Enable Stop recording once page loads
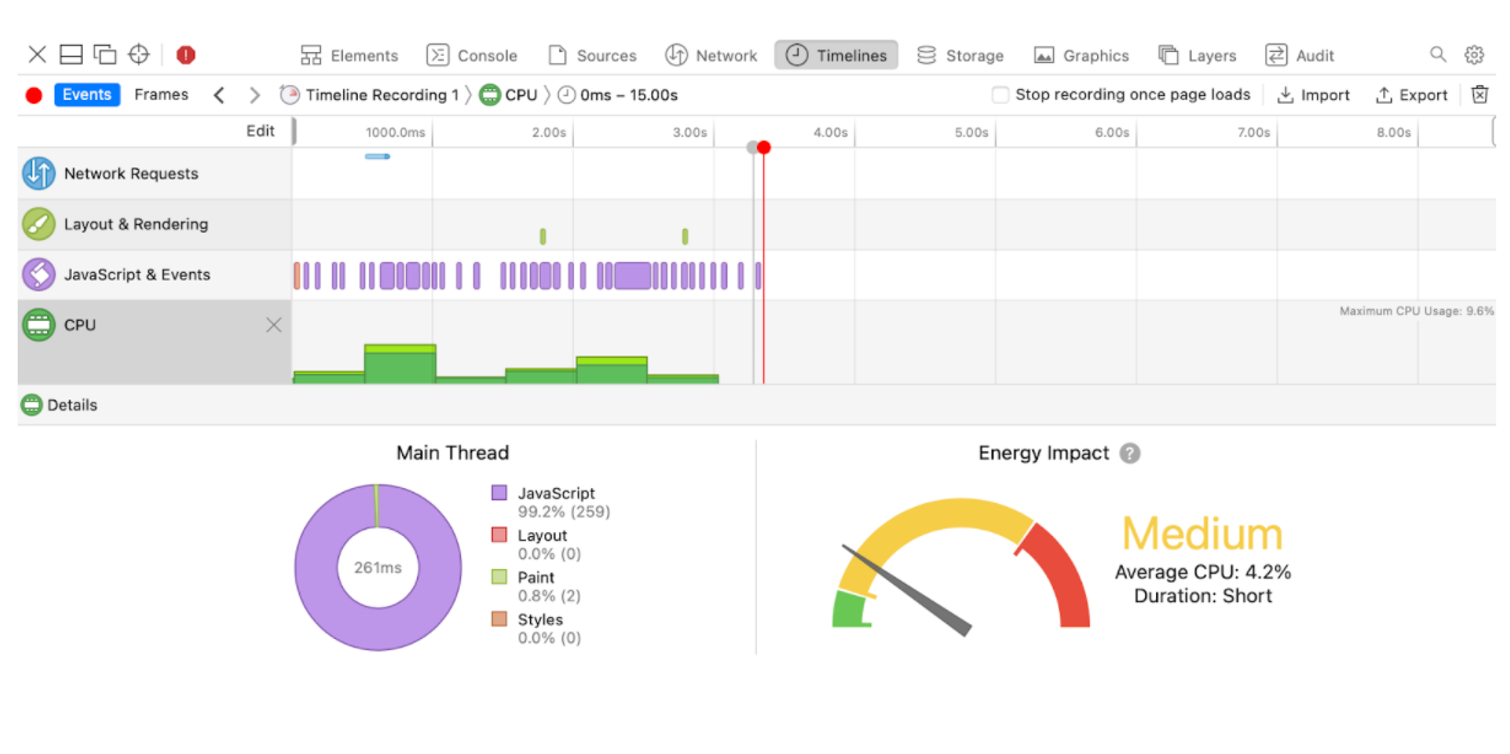The height and width of the screenshot is (754, 1510). (1000, 95)
